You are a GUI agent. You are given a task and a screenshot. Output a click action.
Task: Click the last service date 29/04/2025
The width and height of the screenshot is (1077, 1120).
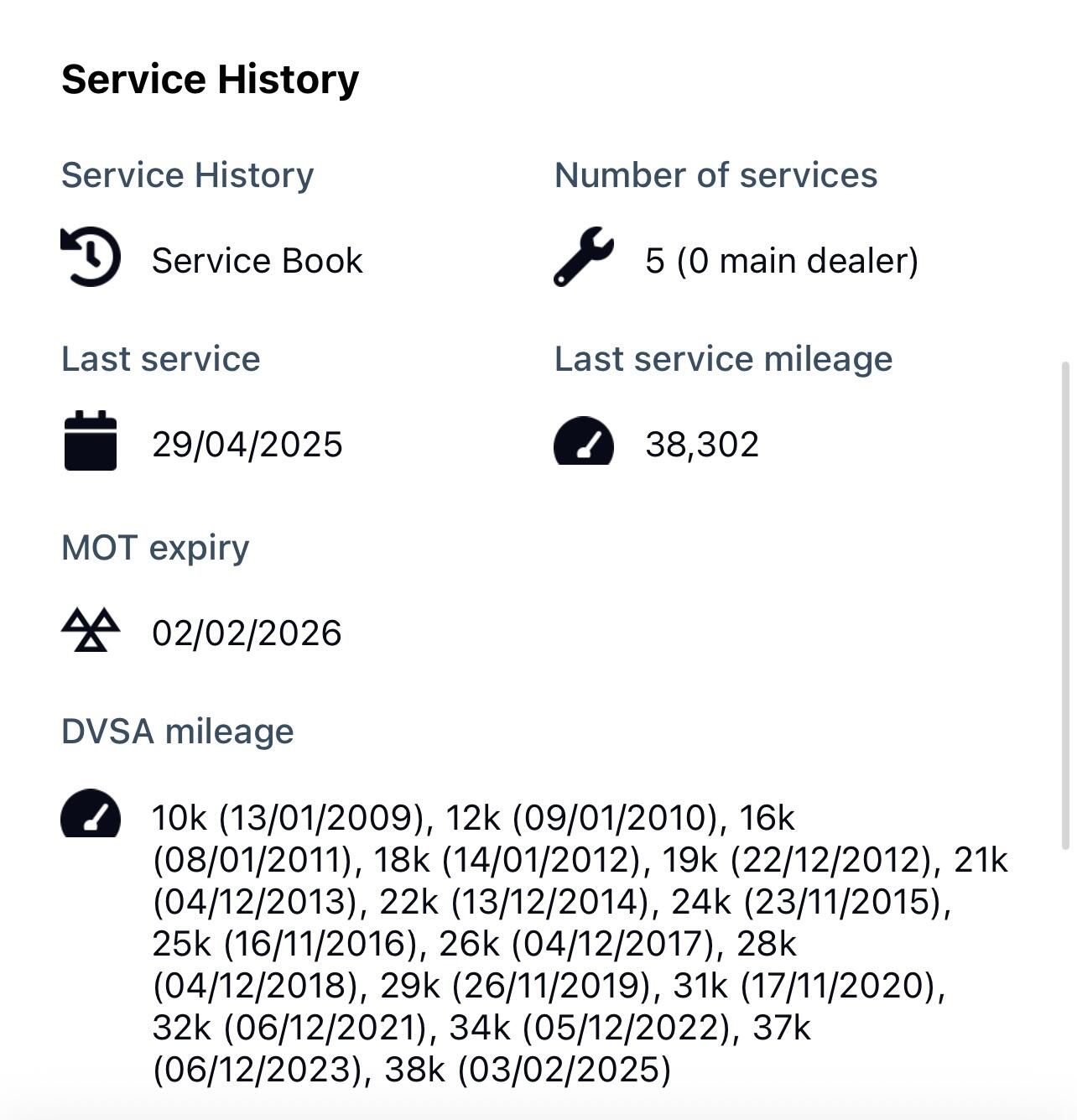(x=247, y=445)
